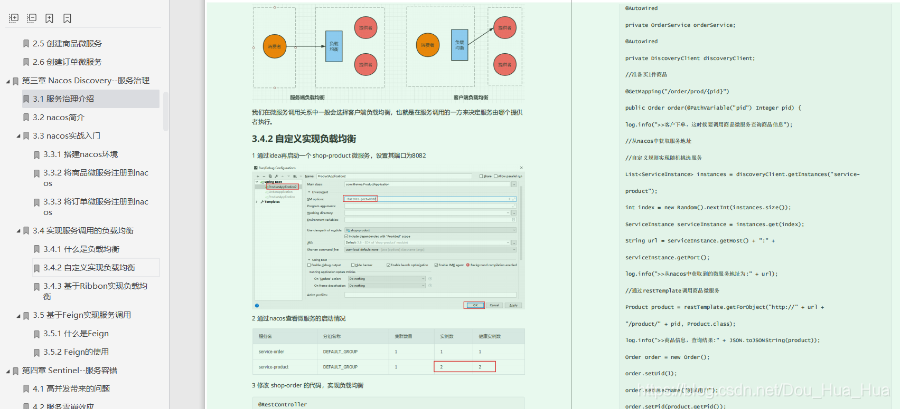Click the line ServiceInstance serviceInstance = instances.get(index);
The height and width of the screenshot is (409, 900).
[x=715, y=224]
